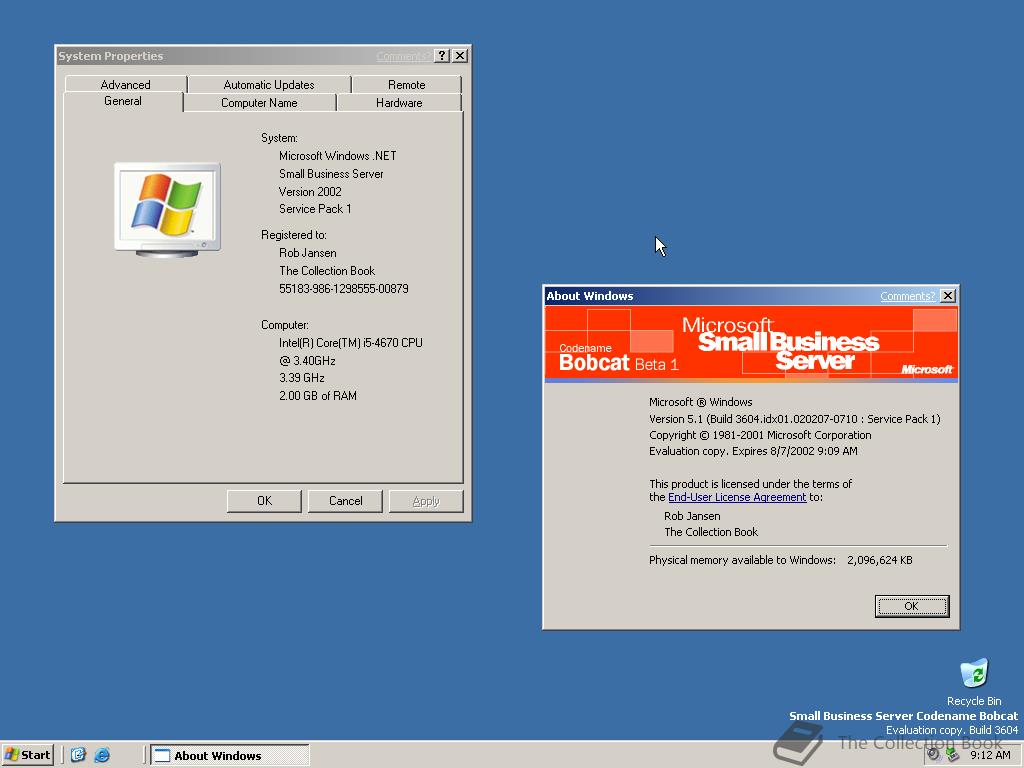1024x768 pixels.
Task: Click the 'Intel(R) Core(TM) i5-4670 CPU' text
Action: pyautogui.click(x=351, y=343)
